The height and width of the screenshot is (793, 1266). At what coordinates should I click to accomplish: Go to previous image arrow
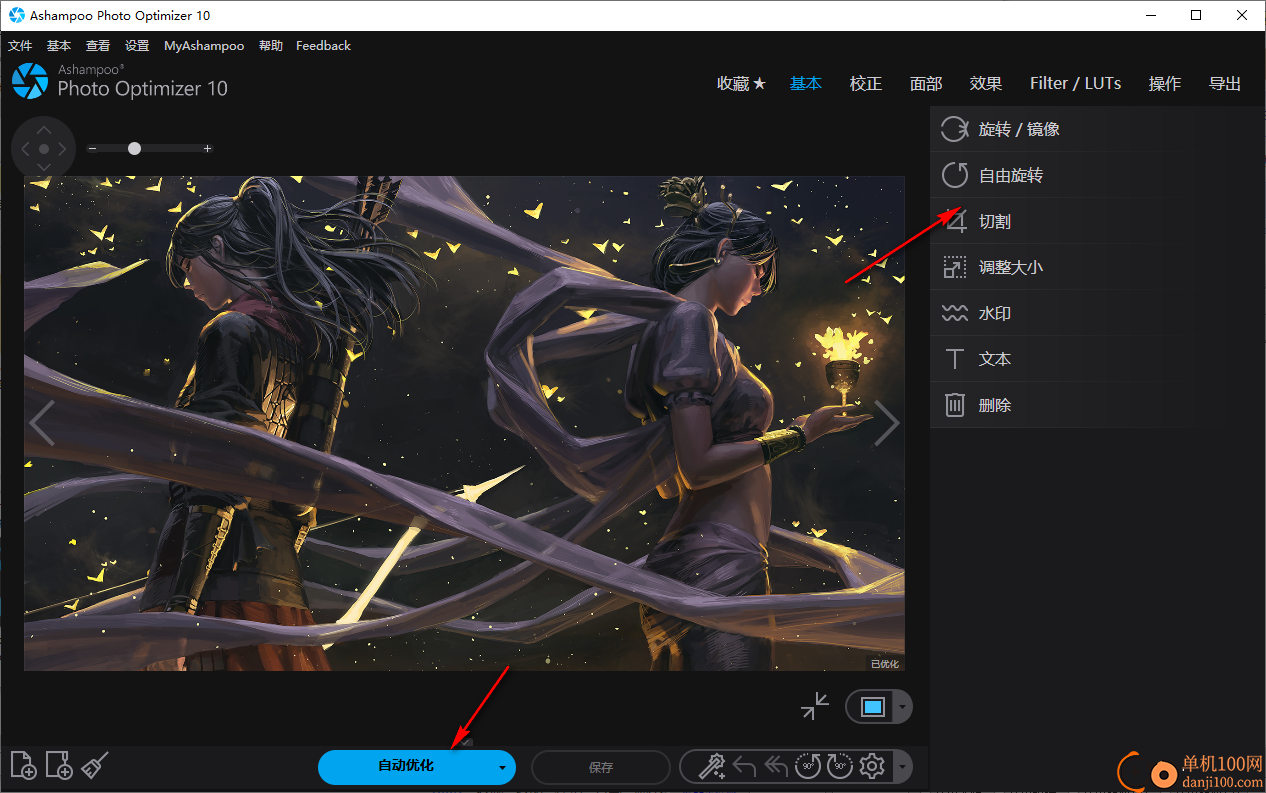tap(42, 422)
